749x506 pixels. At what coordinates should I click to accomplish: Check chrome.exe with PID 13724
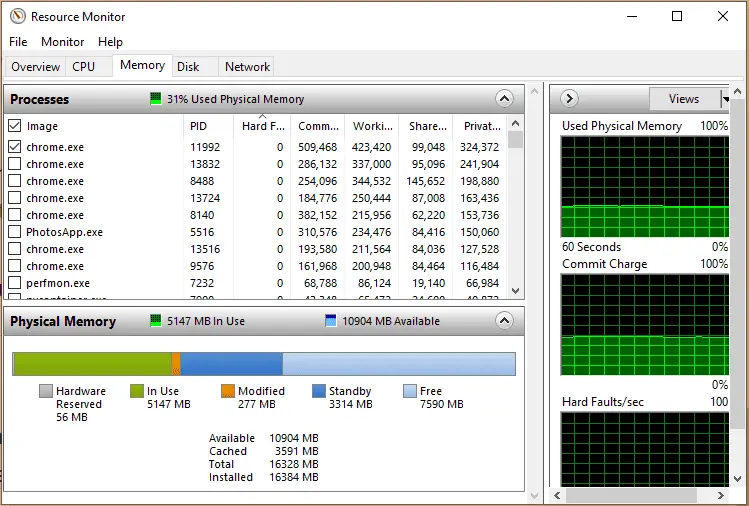pos(15,198)
